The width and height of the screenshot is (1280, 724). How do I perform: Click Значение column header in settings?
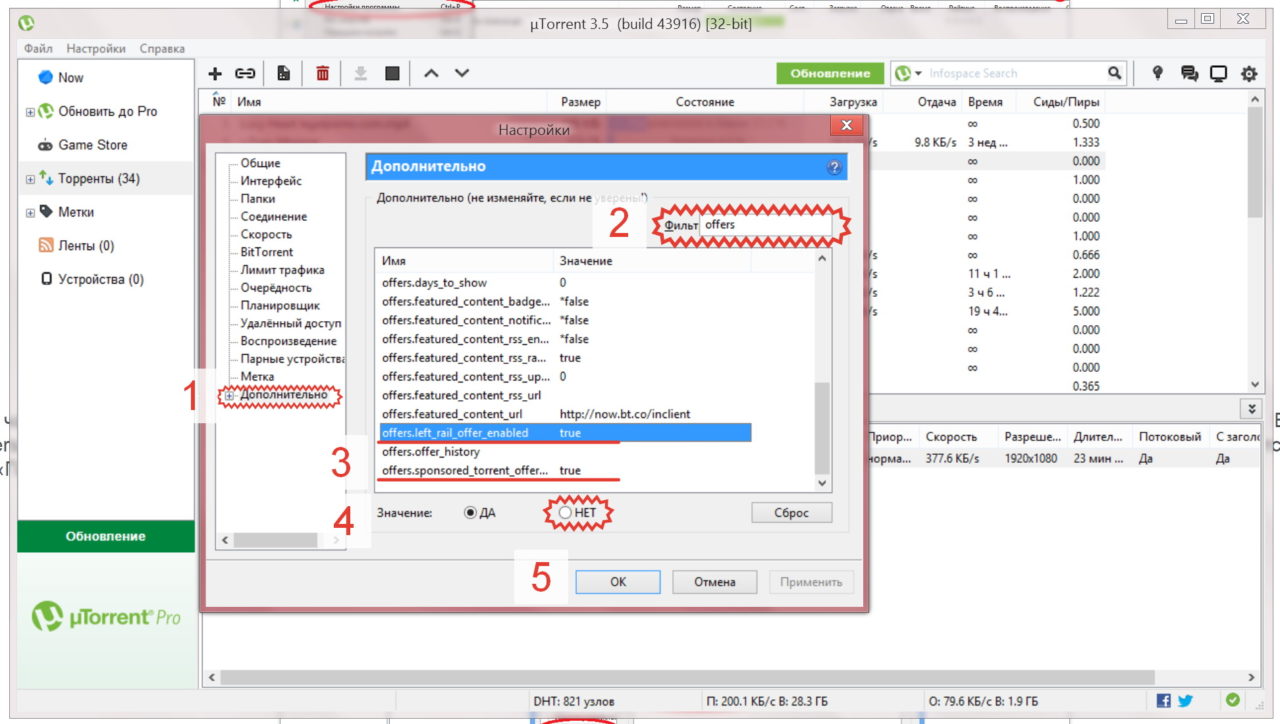point(652,261)
